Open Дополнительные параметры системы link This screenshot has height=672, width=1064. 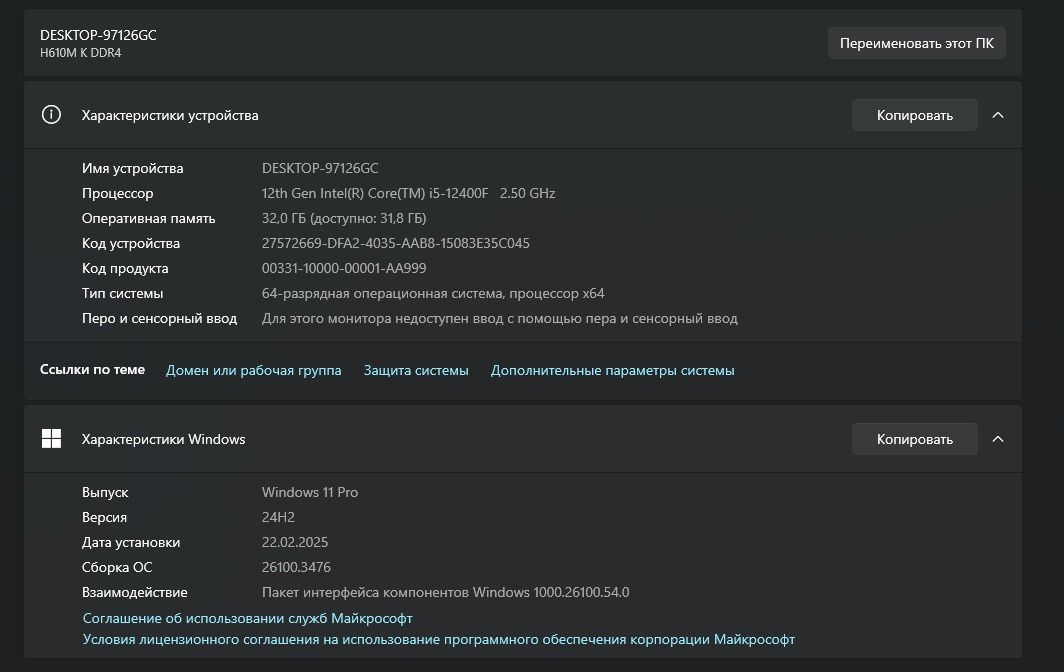click(613, 371)
